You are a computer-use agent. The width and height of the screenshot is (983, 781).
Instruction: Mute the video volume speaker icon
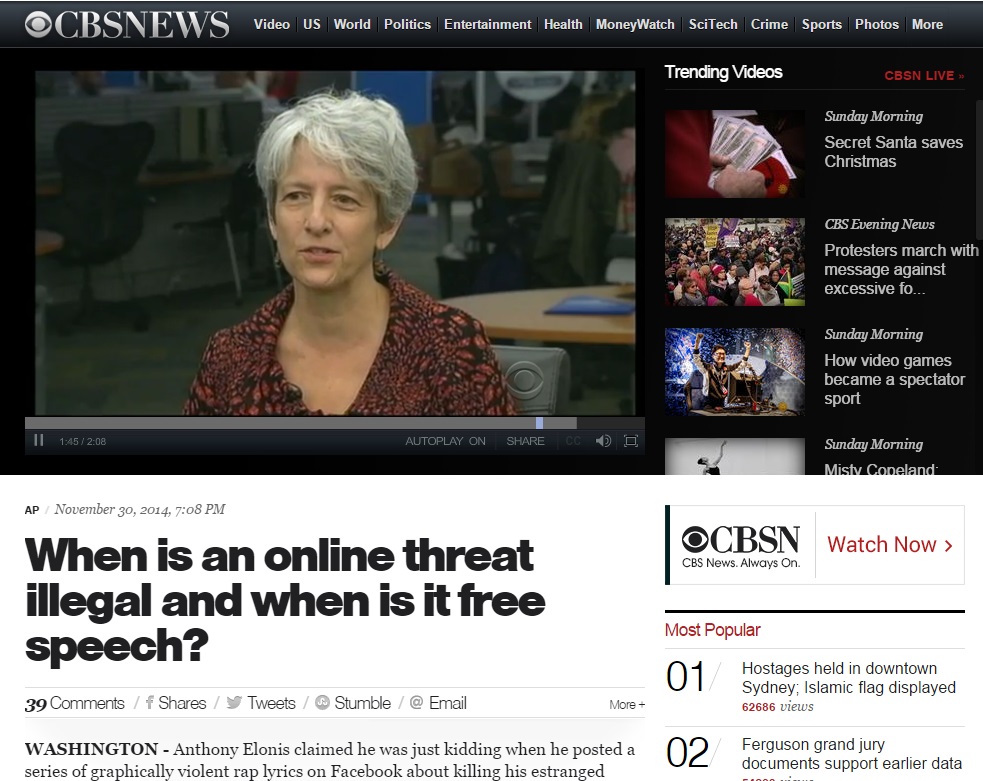(x=603, y=441)
